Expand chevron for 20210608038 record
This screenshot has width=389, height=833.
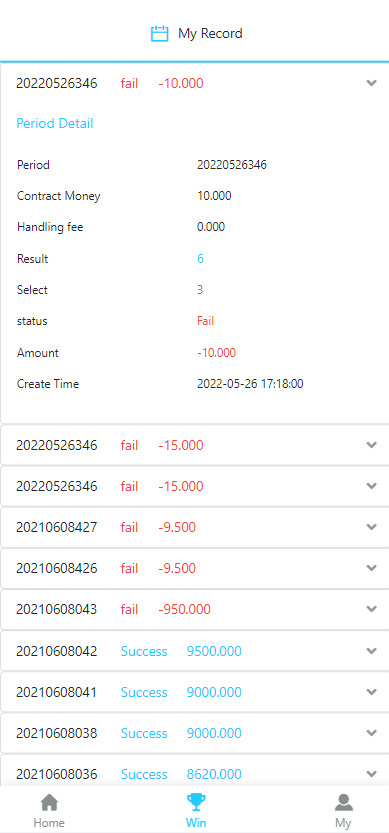371,733
